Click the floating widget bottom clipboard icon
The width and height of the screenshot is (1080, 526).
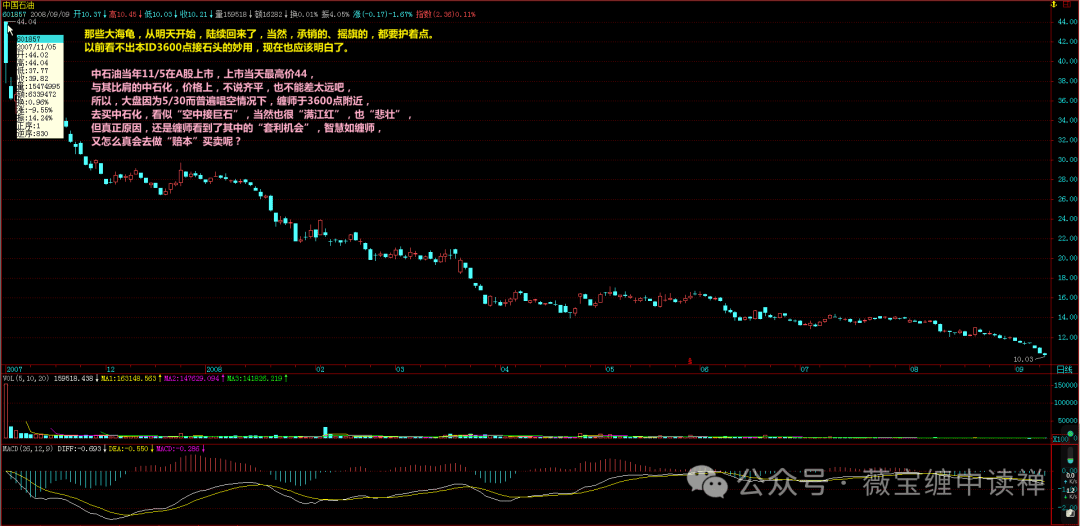pyautogui.click(x=1070, y=513)
